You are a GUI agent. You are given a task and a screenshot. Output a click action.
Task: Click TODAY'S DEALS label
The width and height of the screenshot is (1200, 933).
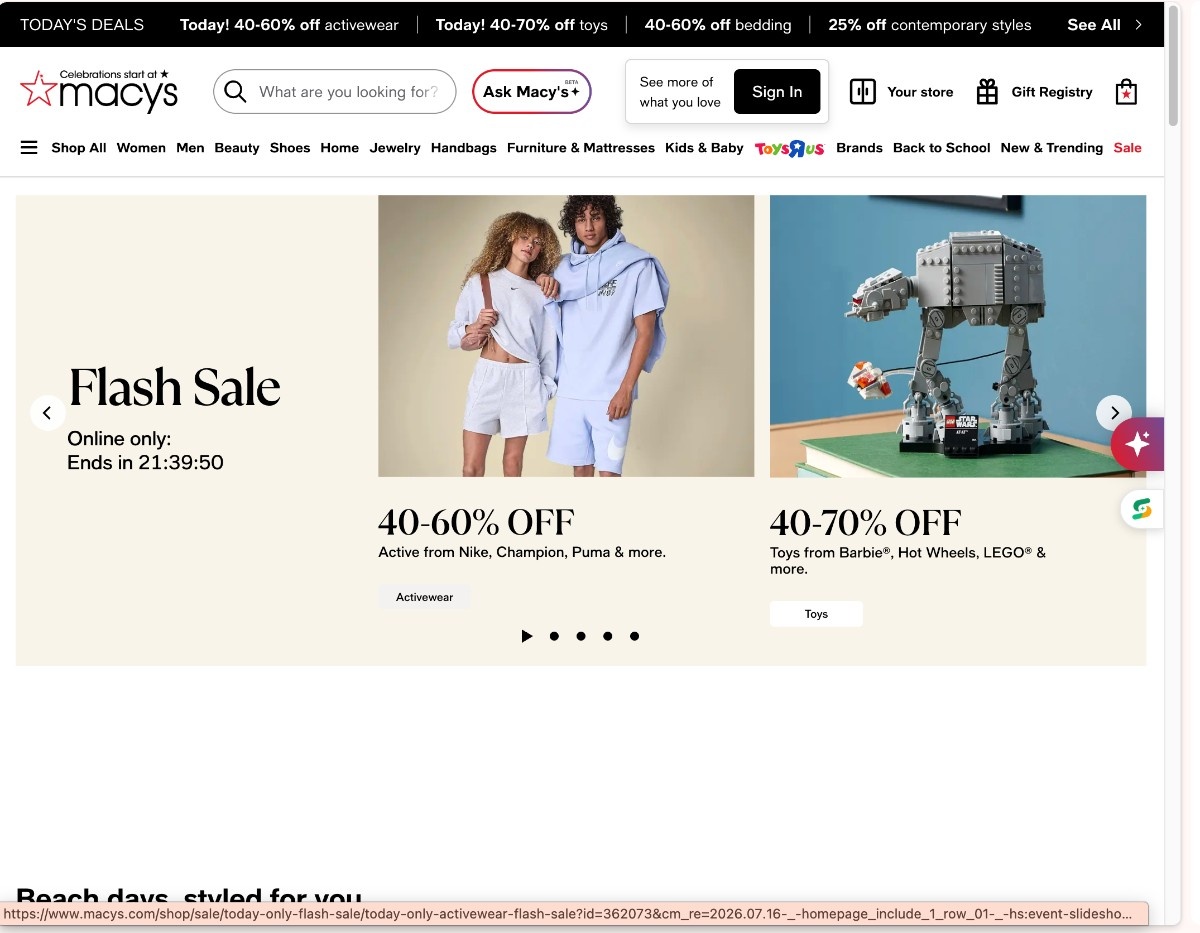tap(82, 25)
